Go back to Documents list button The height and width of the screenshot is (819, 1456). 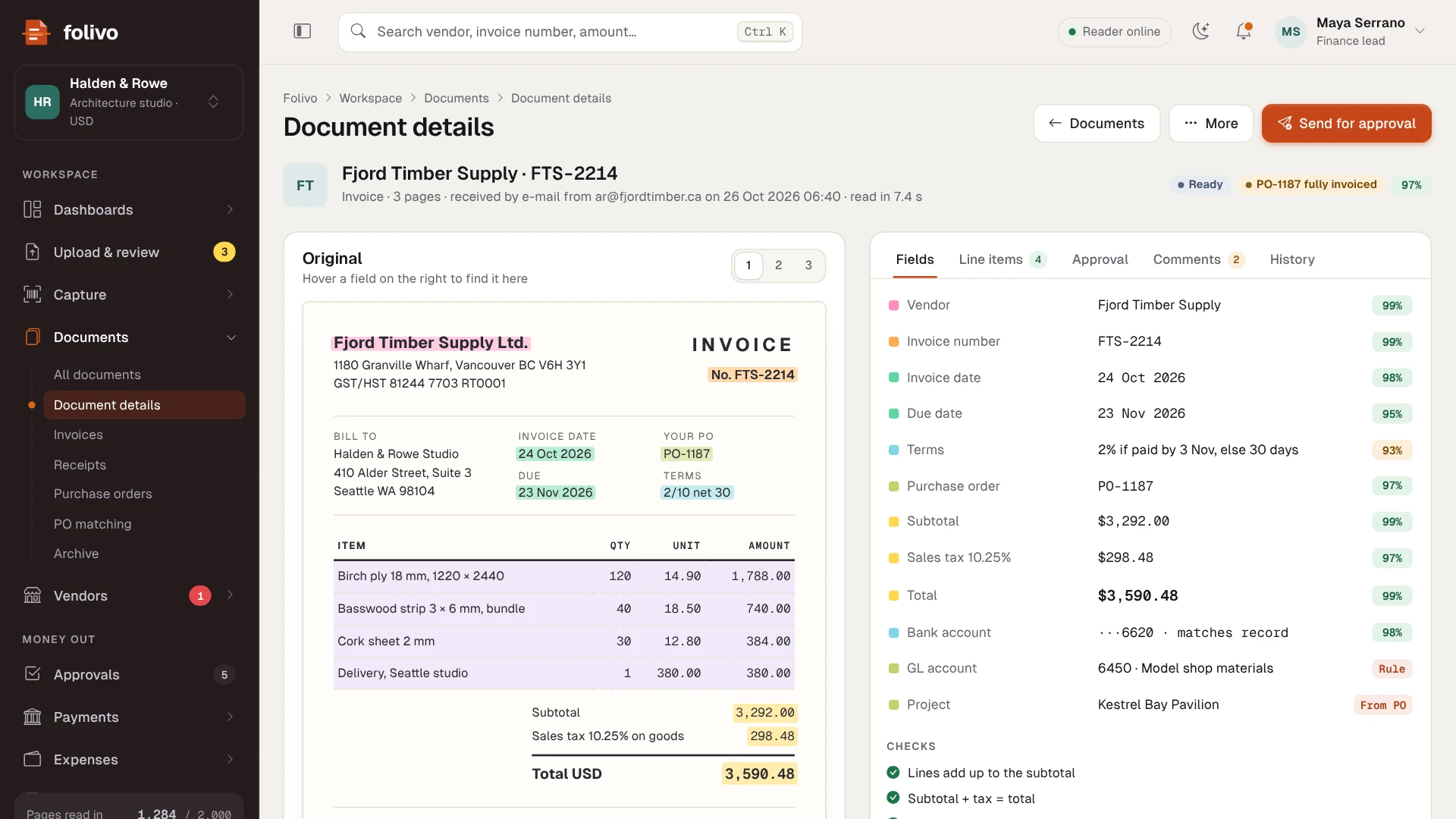click(1097, 124)
